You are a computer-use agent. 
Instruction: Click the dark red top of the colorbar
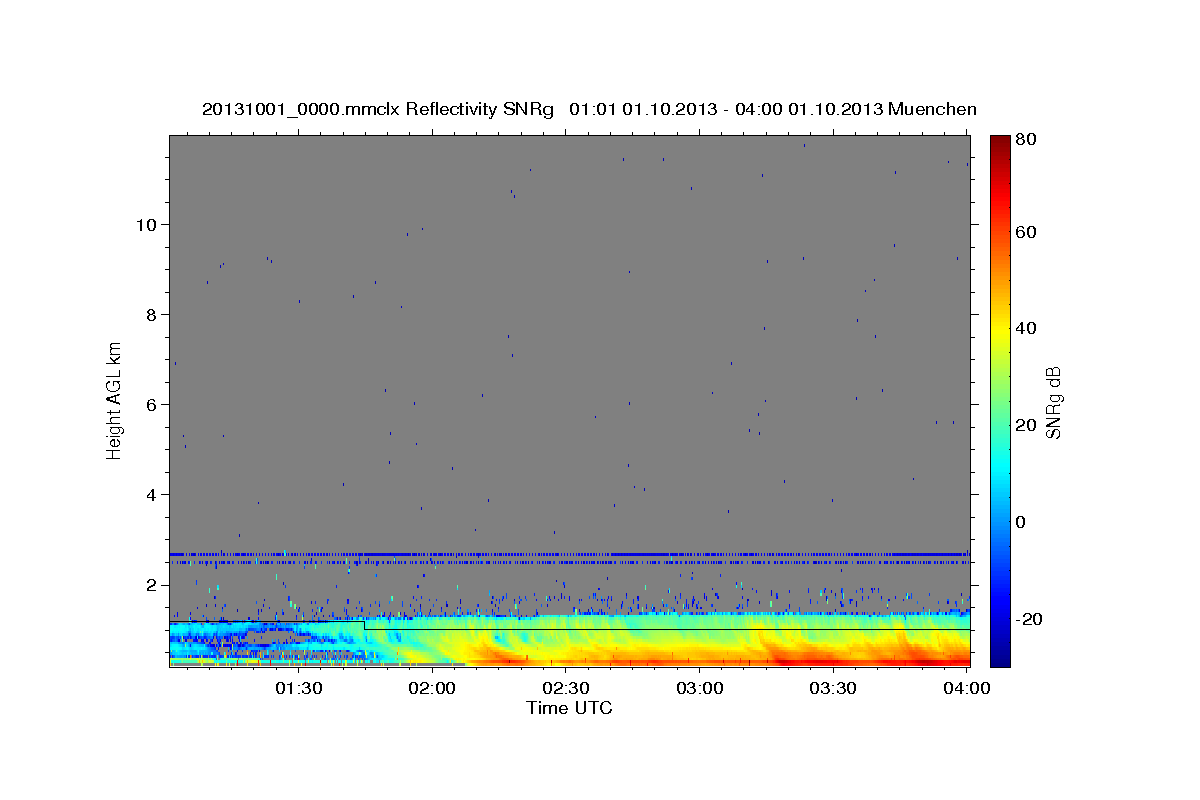pos(1000,143)
